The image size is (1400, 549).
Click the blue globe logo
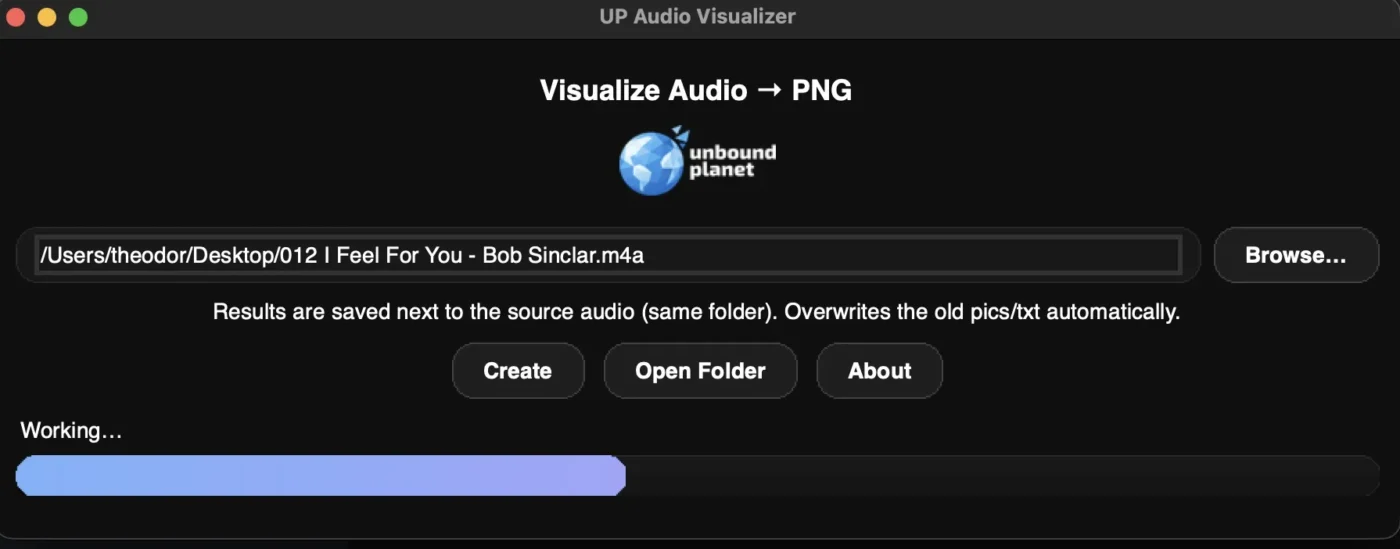tap(650, 164)
